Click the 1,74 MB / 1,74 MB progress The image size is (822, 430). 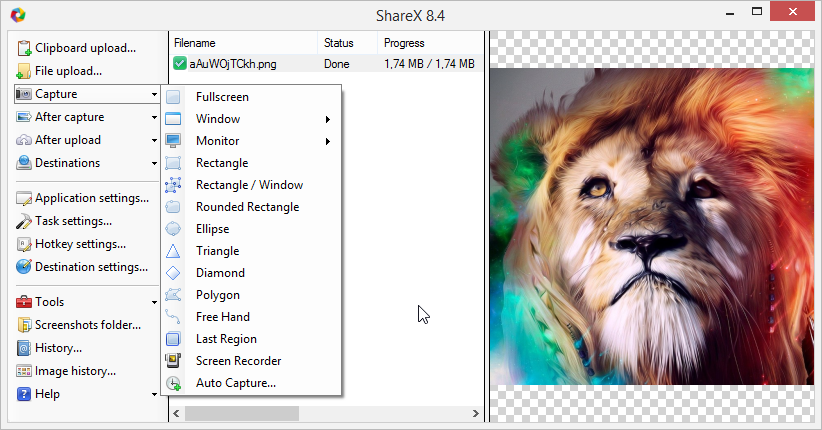[x=429, y=64]
